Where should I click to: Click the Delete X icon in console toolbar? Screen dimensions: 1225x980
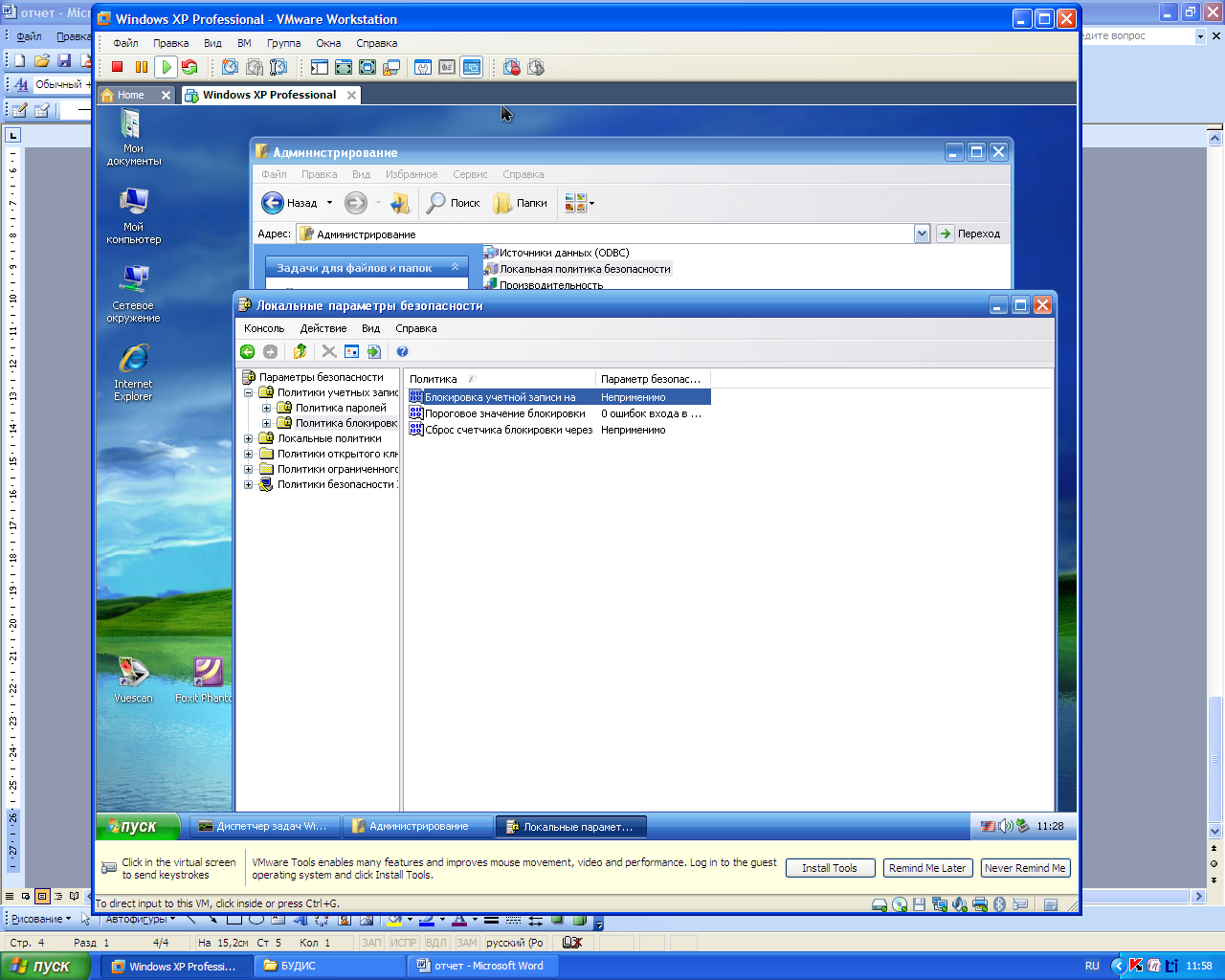coord(329,351)
